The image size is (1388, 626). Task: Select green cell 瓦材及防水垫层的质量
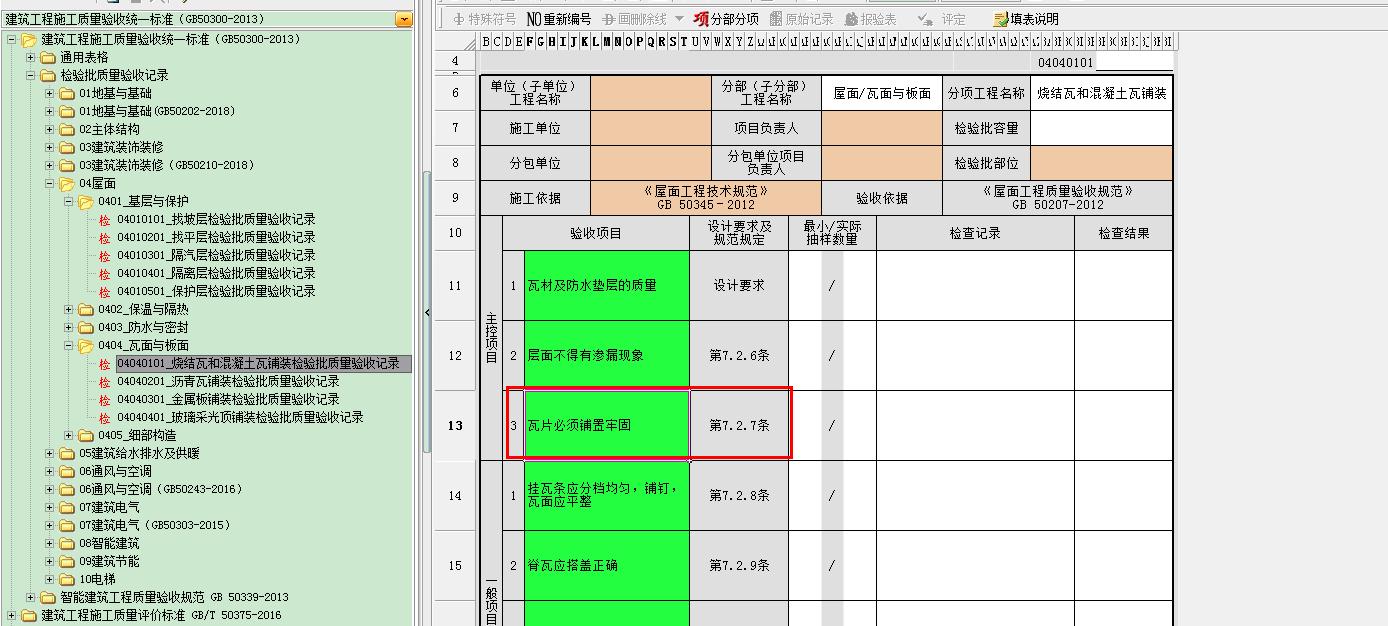[606, 285]
